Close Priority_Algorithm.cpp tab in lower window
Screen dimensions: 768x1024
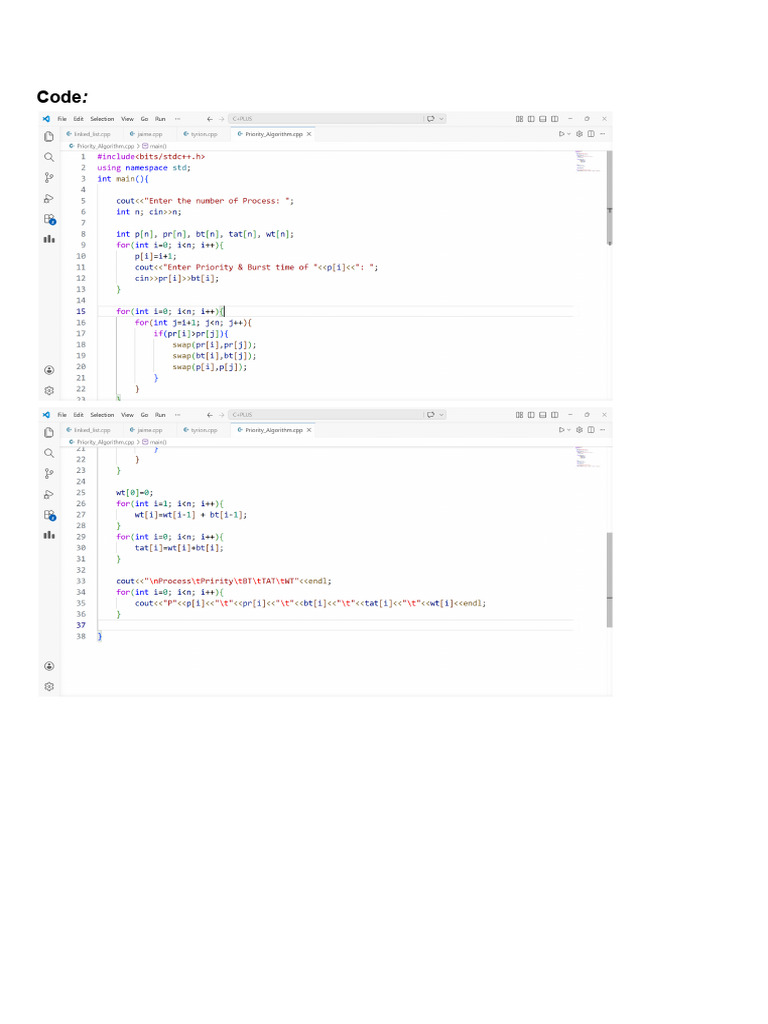[x=309, y=430]
